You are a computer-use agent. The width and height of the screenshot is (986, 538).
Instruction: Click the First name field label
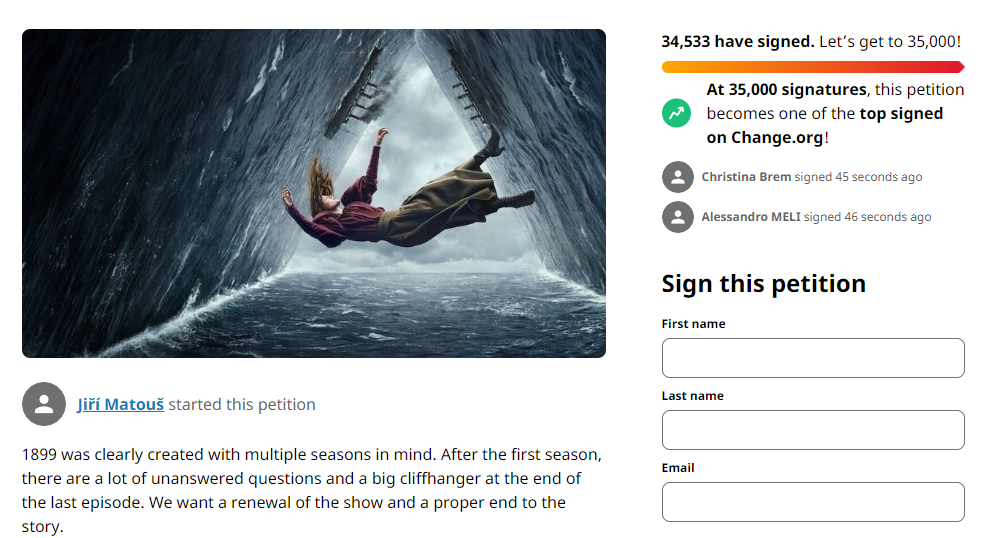point(694,324)
